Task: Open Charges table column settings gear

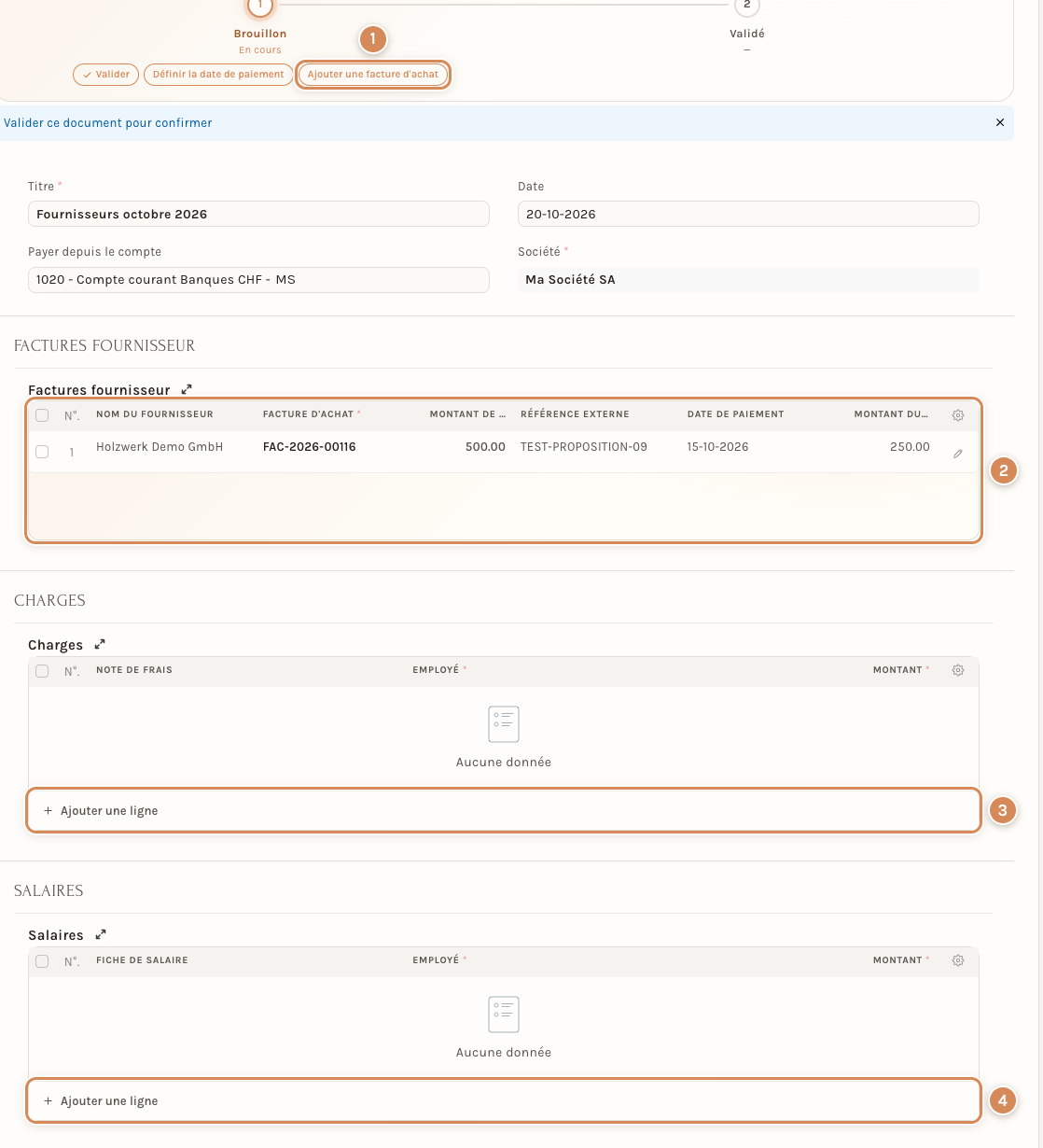Action: click(x=958, y=670)
